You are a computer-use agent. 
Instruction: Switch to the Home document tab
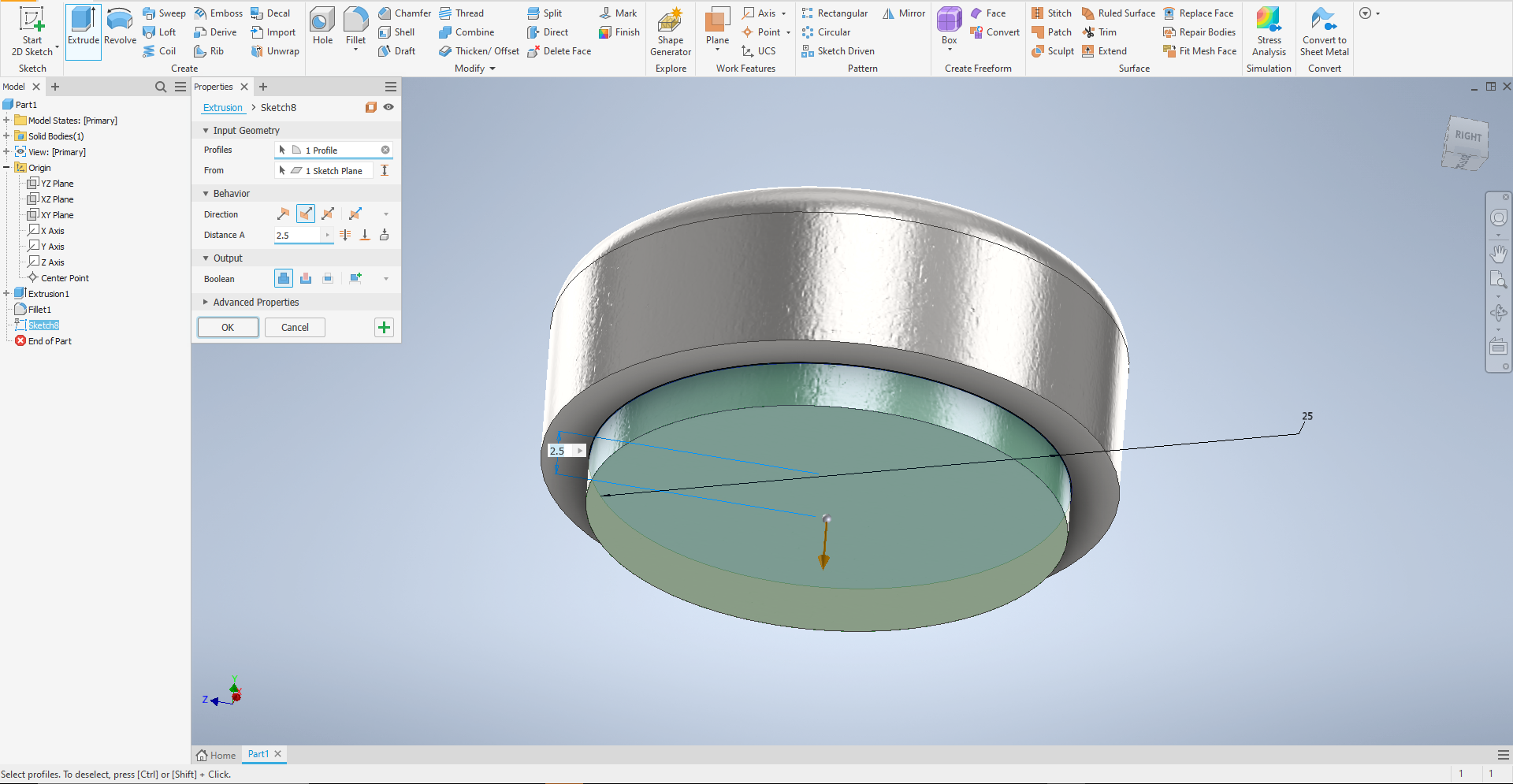[216, 755]
